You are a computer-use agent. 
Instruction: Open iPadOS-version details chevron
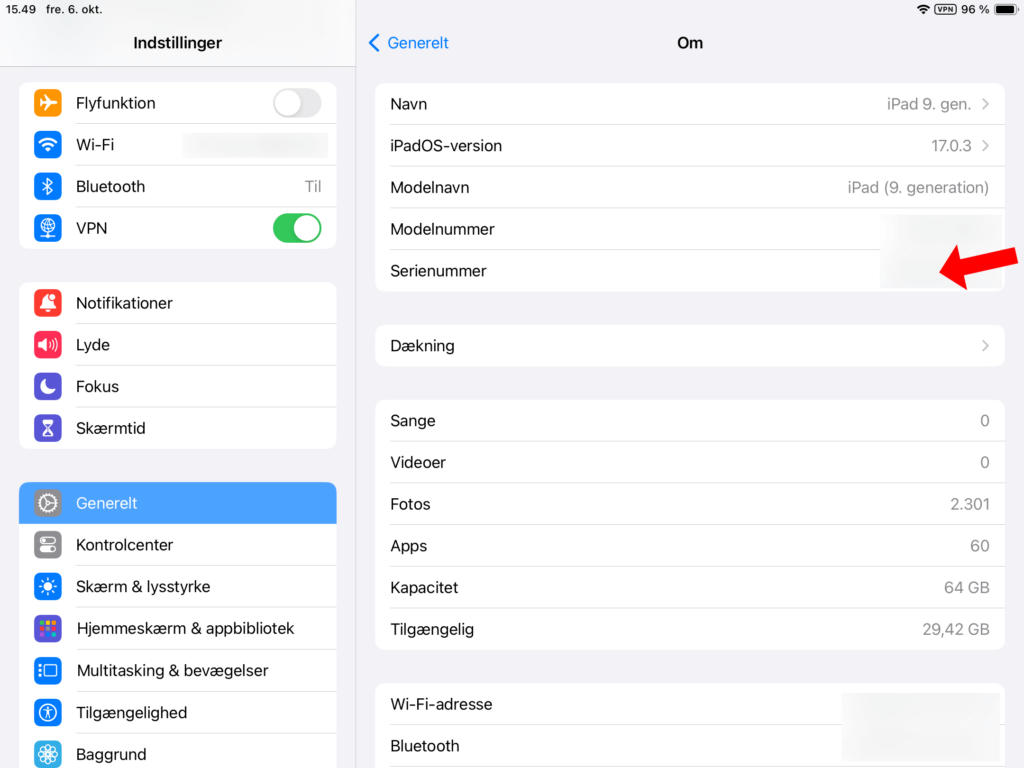click(x=985, y=146)
